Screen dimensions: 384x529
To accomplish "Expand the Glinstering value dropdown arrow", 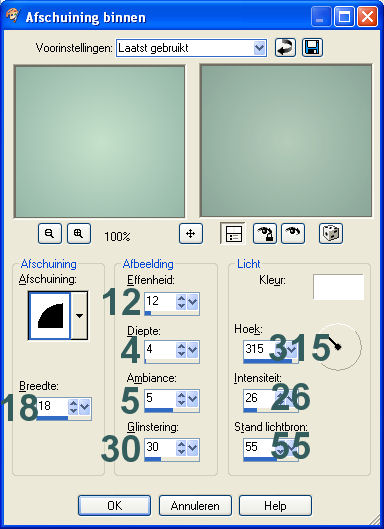I will click(x=192, y=447).
